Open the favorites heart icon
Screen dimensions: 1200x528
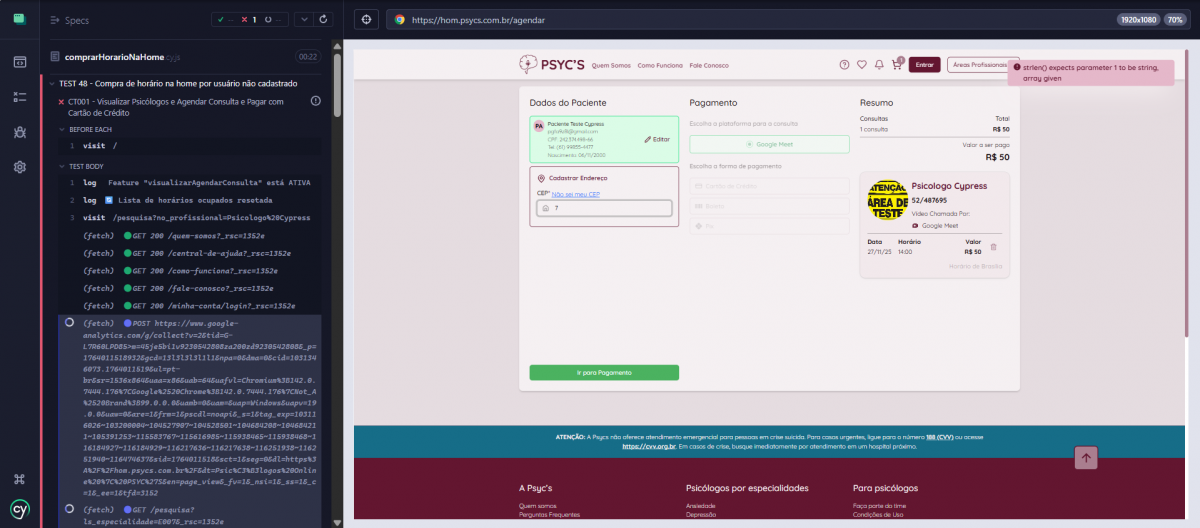coord(862,65)
